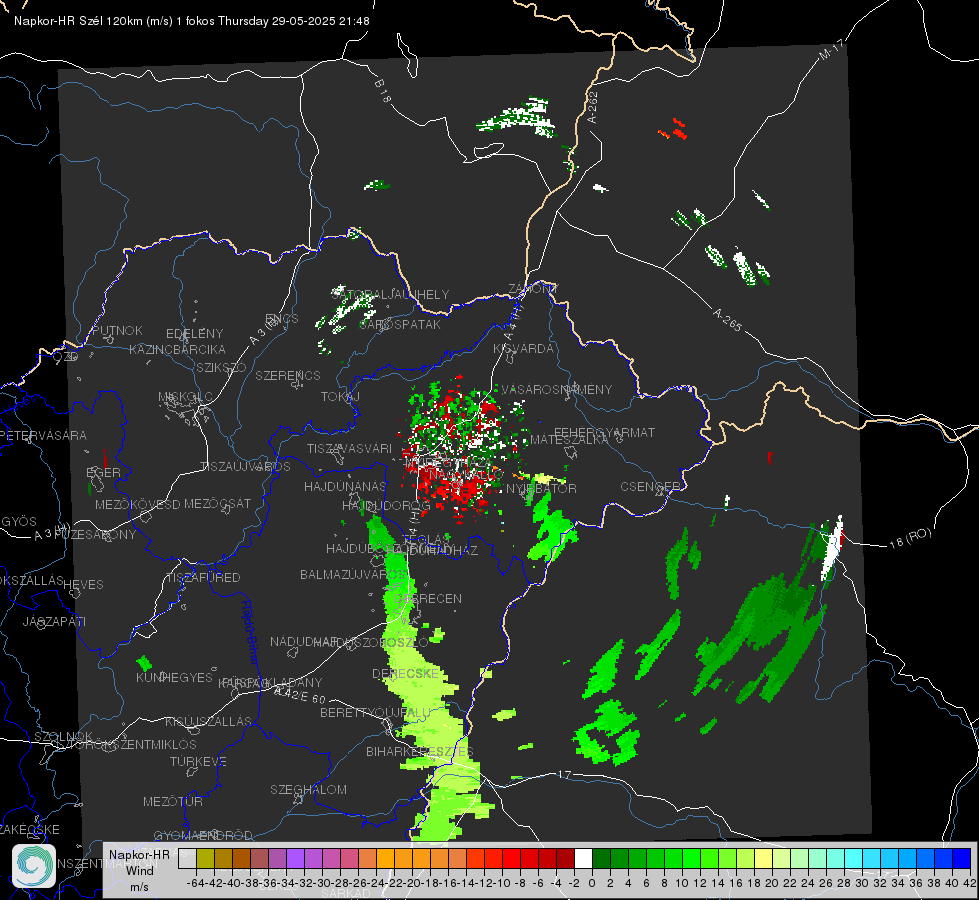
Task: Click the NÁDUDVAR city label
Action: tap(304, 641)
